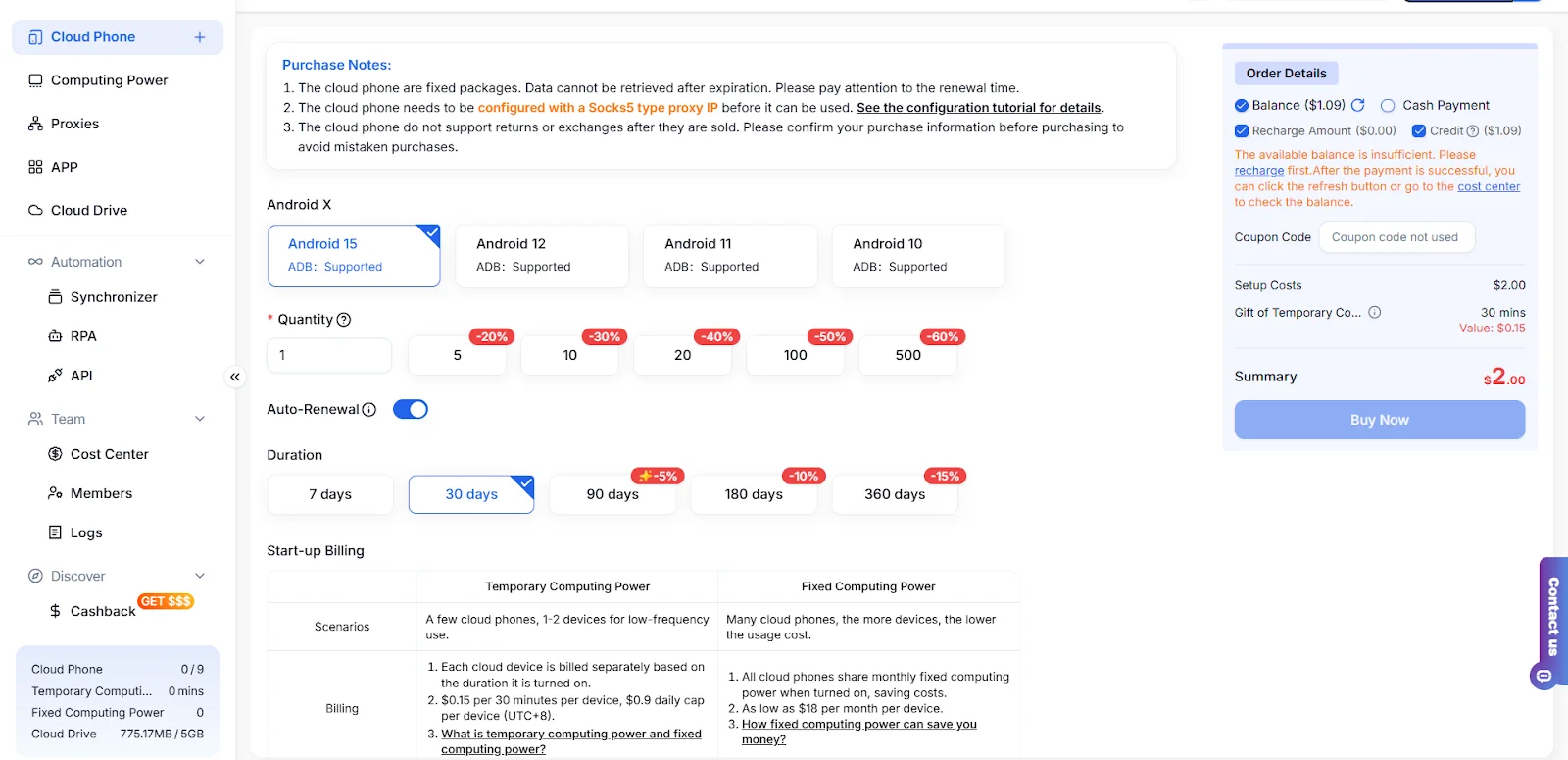Screen dimensions: 1568x760
Task: Collapse the Team section chevron
Action: click(x=200, y=419)
